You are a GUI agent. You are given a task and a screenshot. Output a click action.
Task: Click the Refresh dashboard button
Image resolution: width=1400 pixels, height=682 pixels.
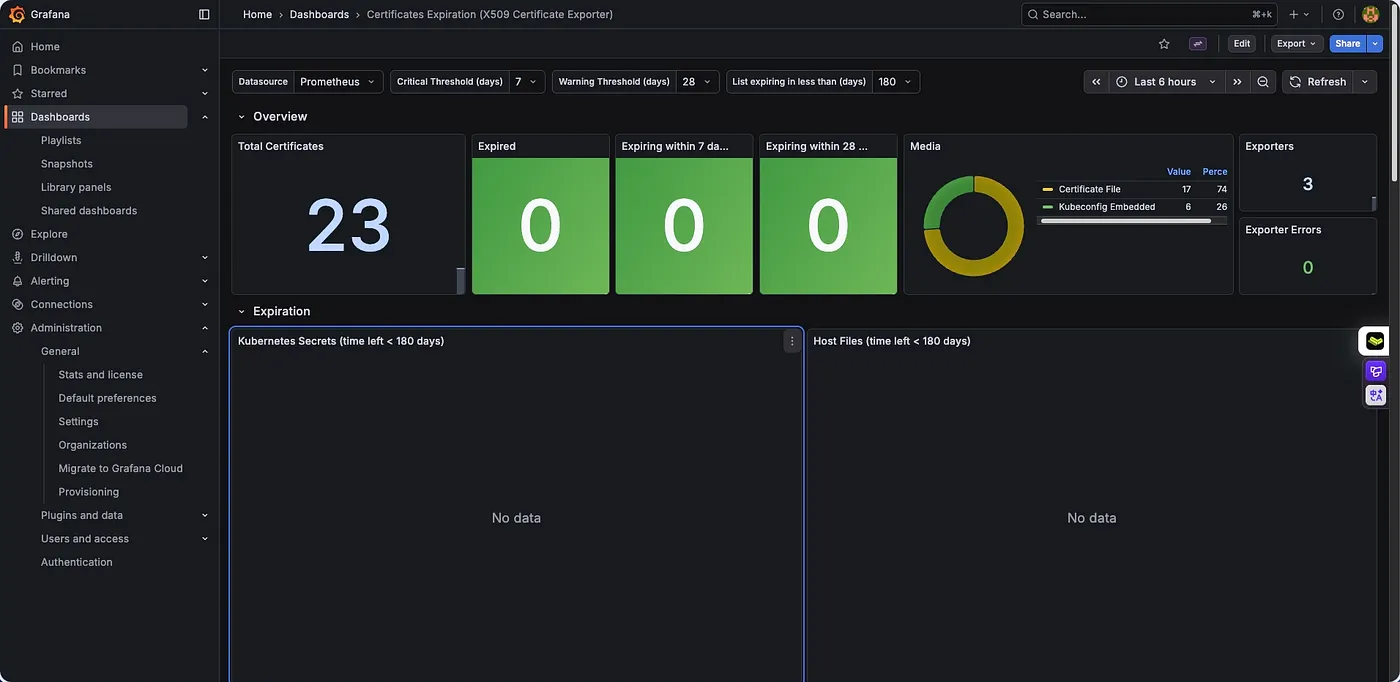pyautogui.click(x=1318, y=82)
